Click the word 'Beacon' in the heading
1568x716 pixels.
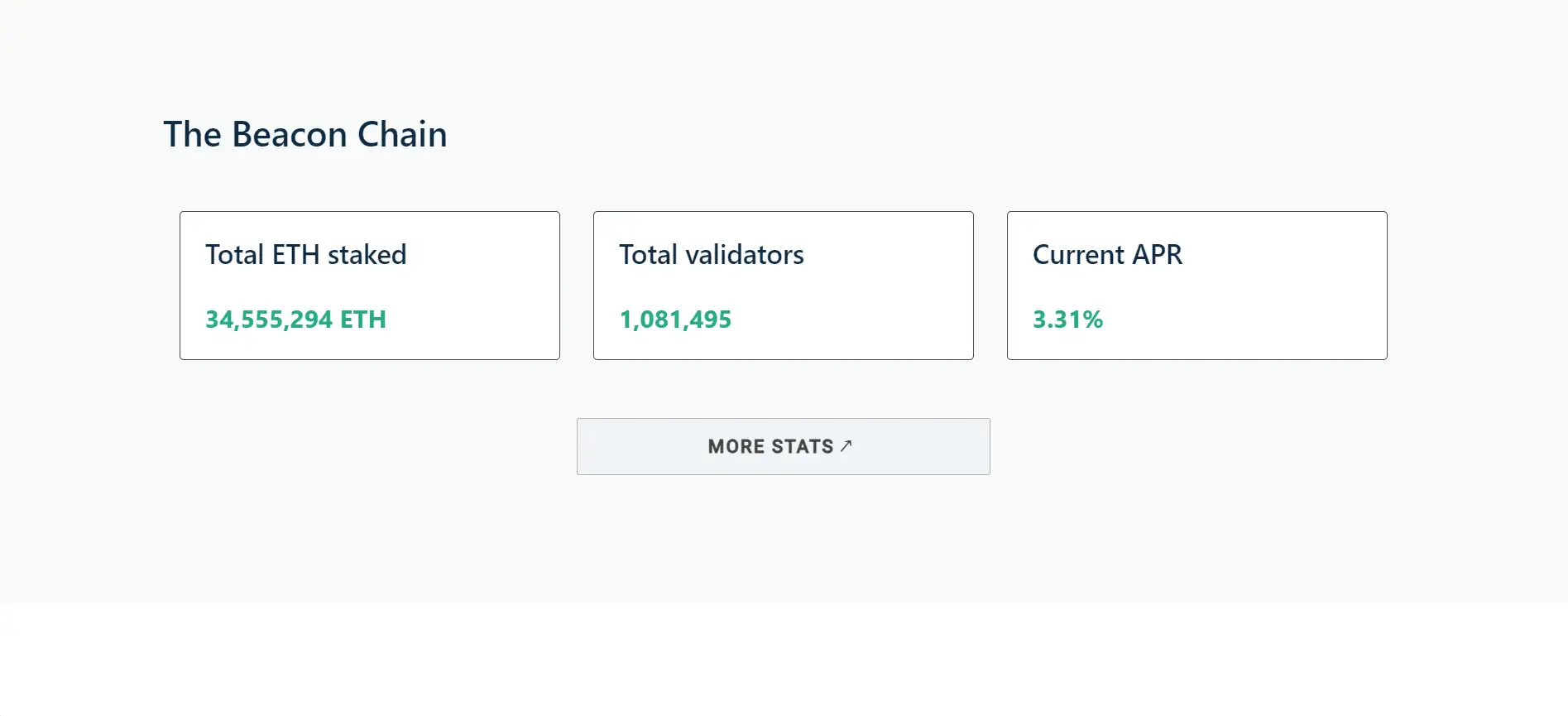(289, 134)
